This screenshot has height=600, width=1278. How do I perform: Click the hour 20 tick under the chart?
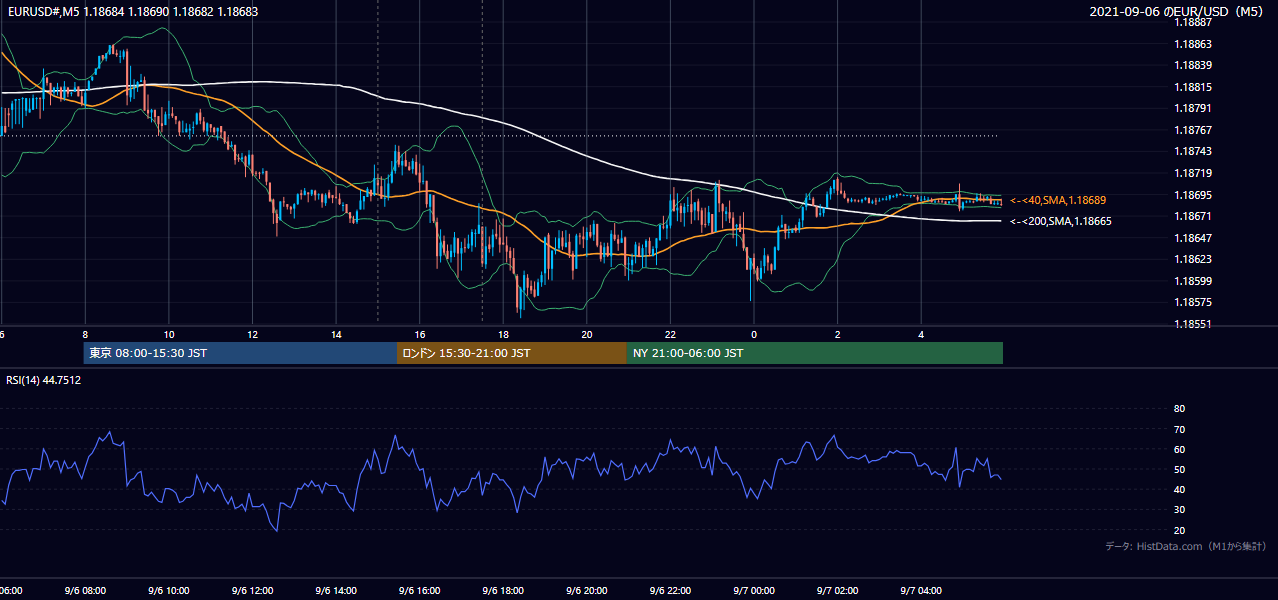tap(586, 334)
